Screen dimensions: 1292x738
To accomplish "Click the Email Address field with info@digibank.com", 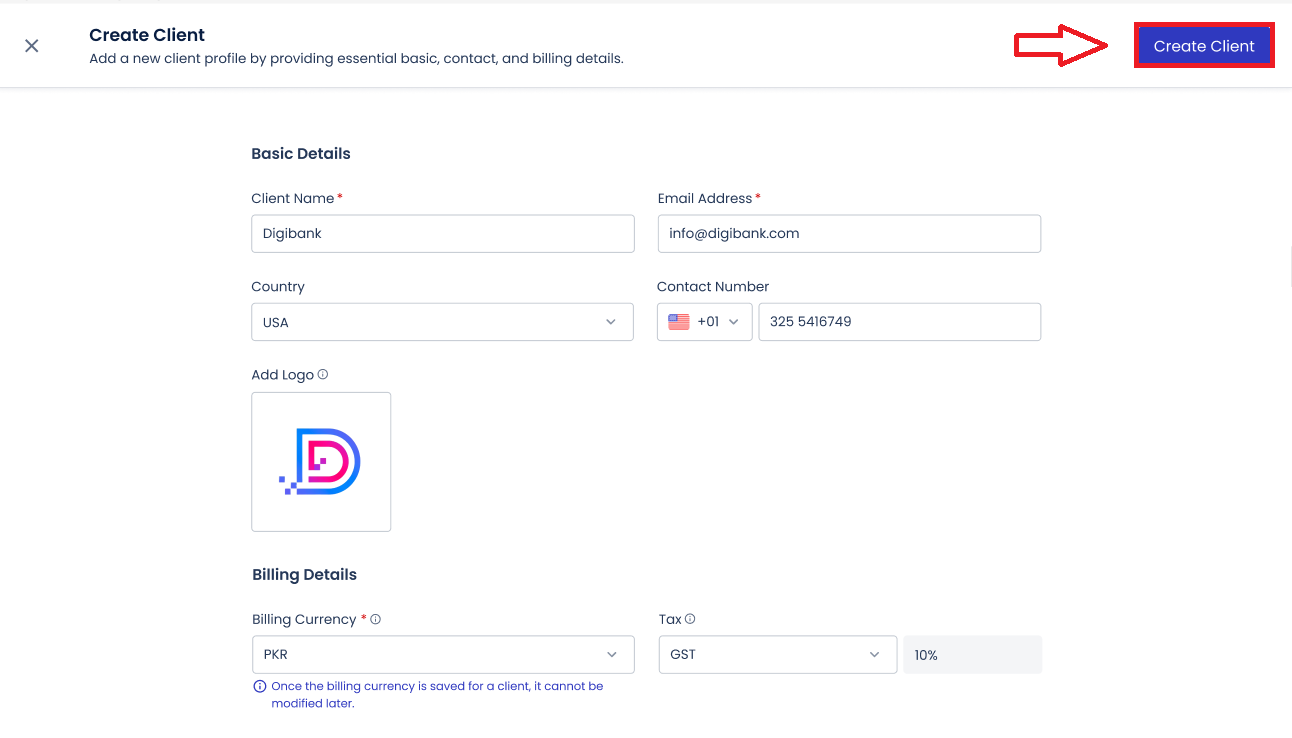I will click(x=848, y=233).
